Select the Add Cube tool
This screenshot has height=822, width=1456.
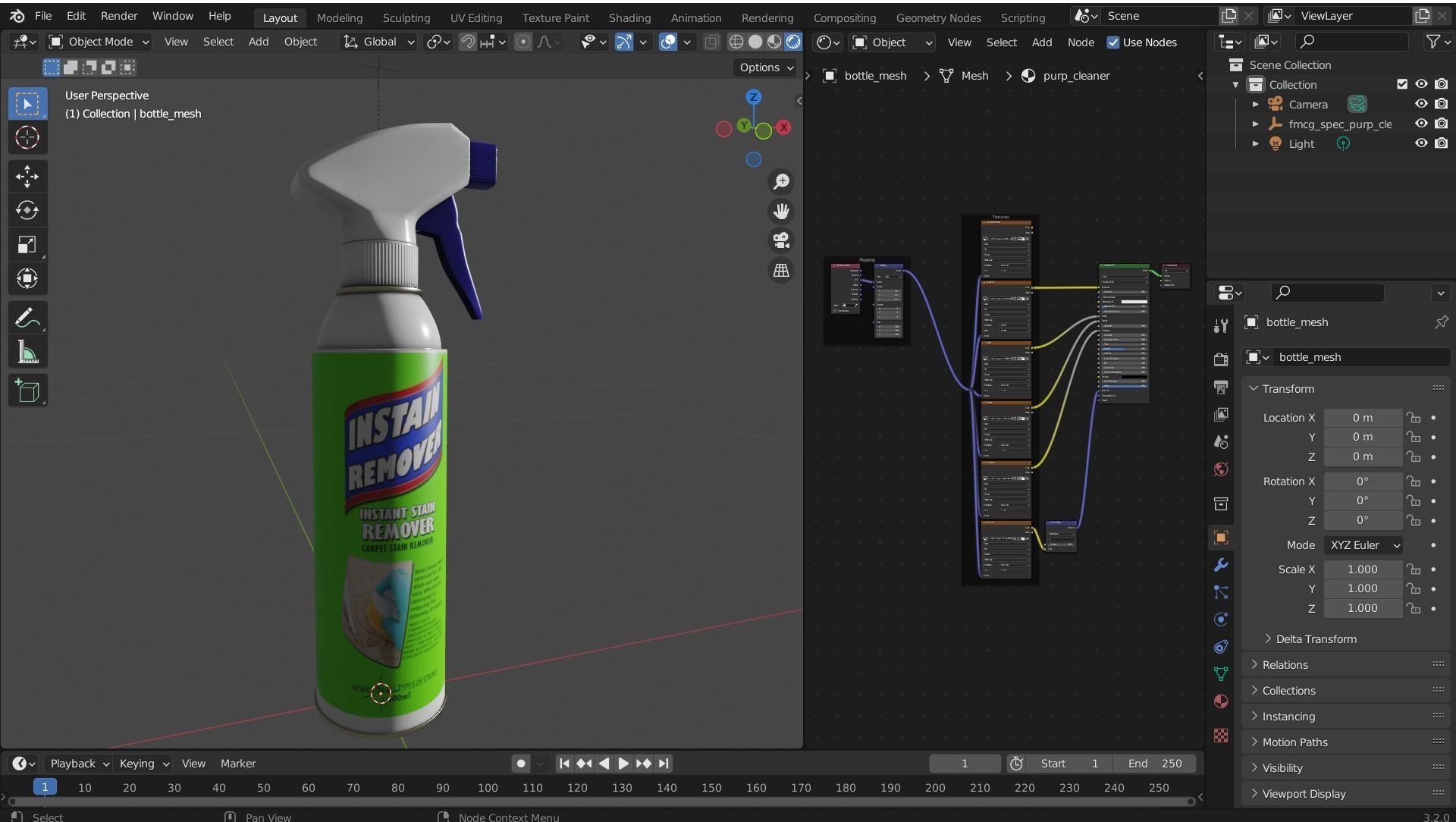pos(27,391)
